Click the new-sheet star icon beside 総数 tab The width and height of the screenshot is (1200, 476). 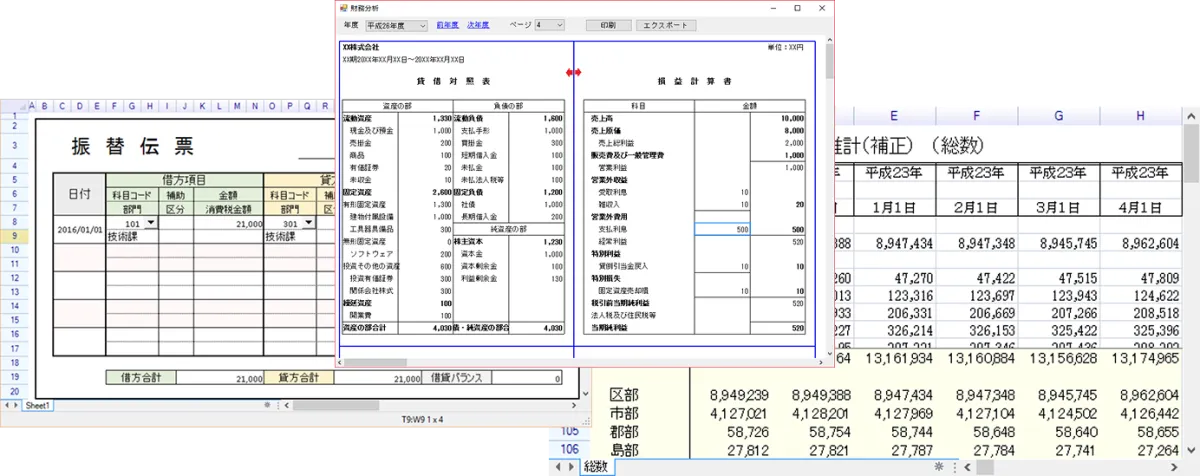[938, 467]
